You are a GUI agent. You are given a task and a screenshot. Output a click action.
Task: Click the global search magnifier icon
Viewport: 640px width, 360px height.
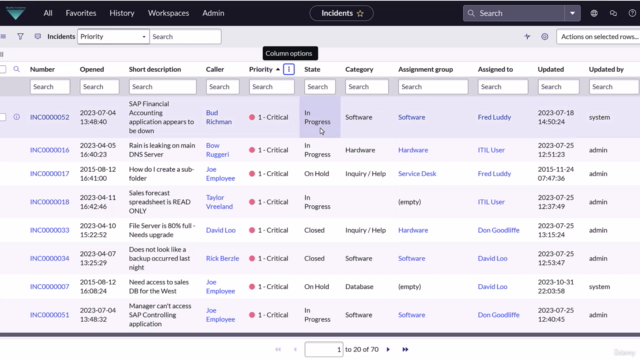(471, 13)
